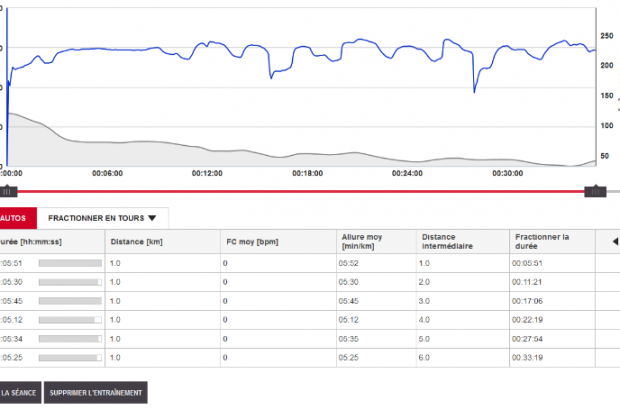Click the 00:30:00 mark on the time axis

point(508,172)
